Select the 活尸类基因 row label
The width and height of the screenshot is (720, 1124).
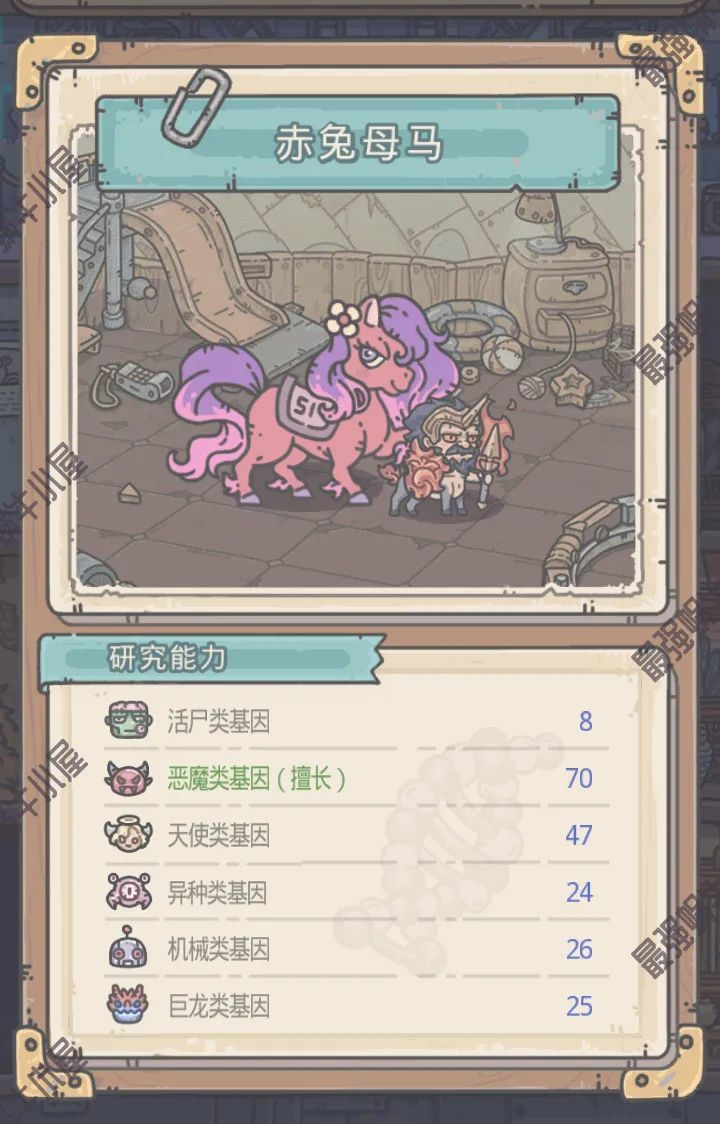pyautogui.click(x=219, y=721)
